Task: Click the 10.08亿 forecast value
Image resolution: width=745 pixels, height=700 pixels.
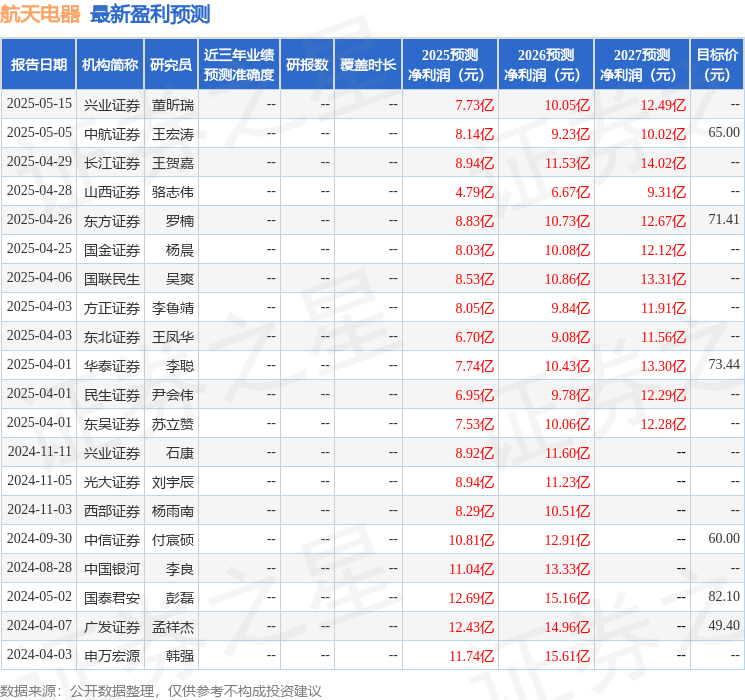Action: [567, 250]
